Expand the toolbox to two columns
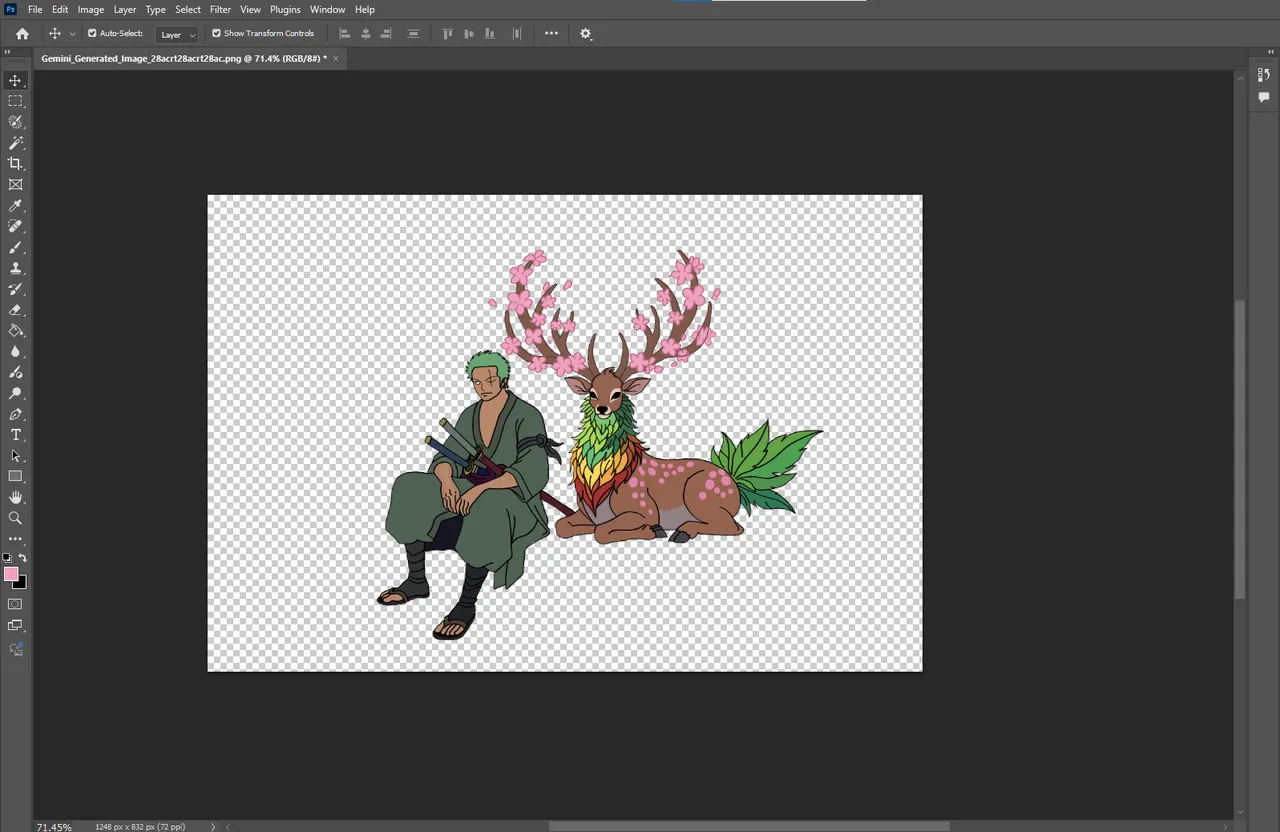The height and width of the screenshot is (832, 1280). click(7, 51)
